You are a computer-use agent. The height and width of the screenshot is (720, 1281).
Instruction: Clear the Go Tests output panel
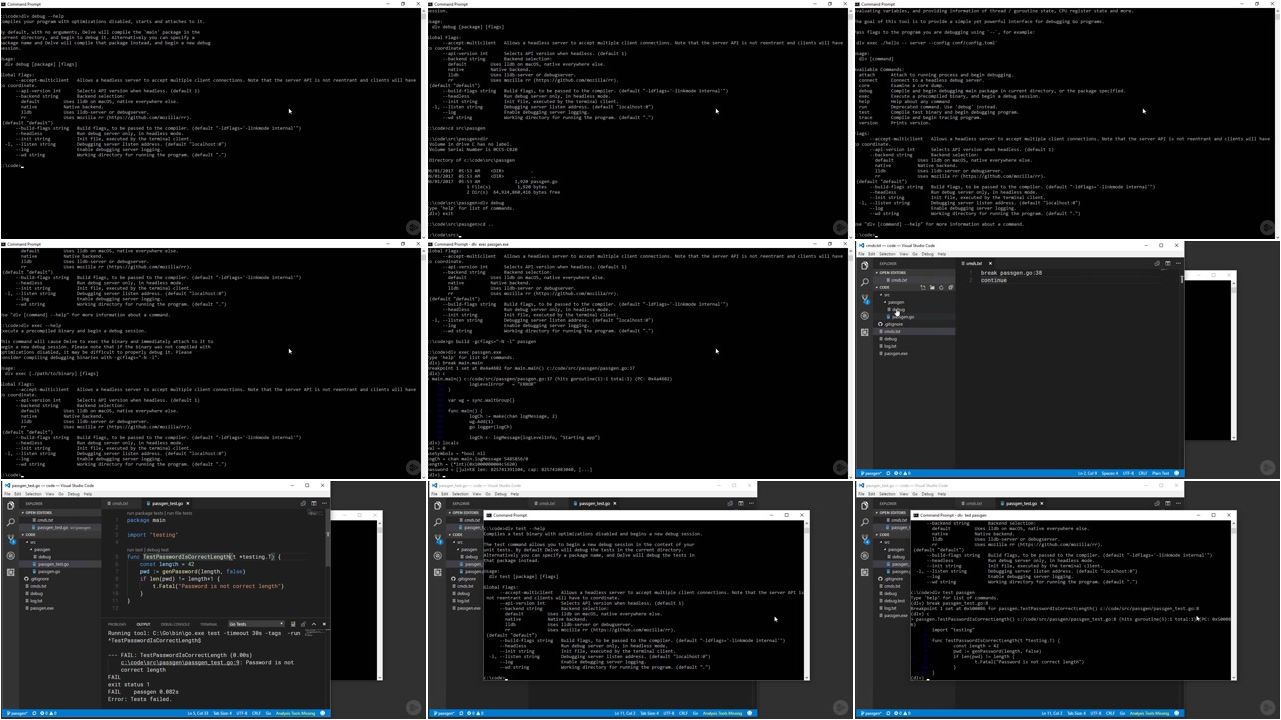(x=293, y=624)
